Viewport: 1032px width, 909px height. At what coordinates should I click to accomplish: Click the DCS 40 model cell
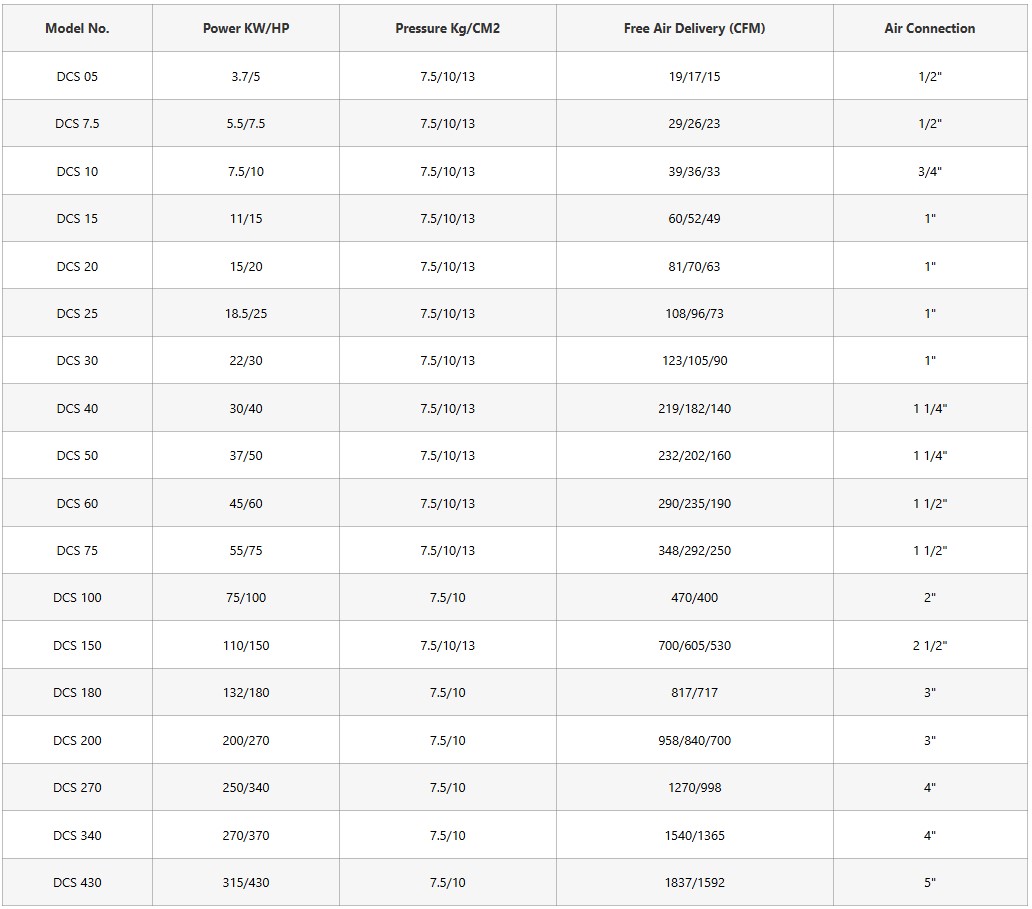pos(77,408)
